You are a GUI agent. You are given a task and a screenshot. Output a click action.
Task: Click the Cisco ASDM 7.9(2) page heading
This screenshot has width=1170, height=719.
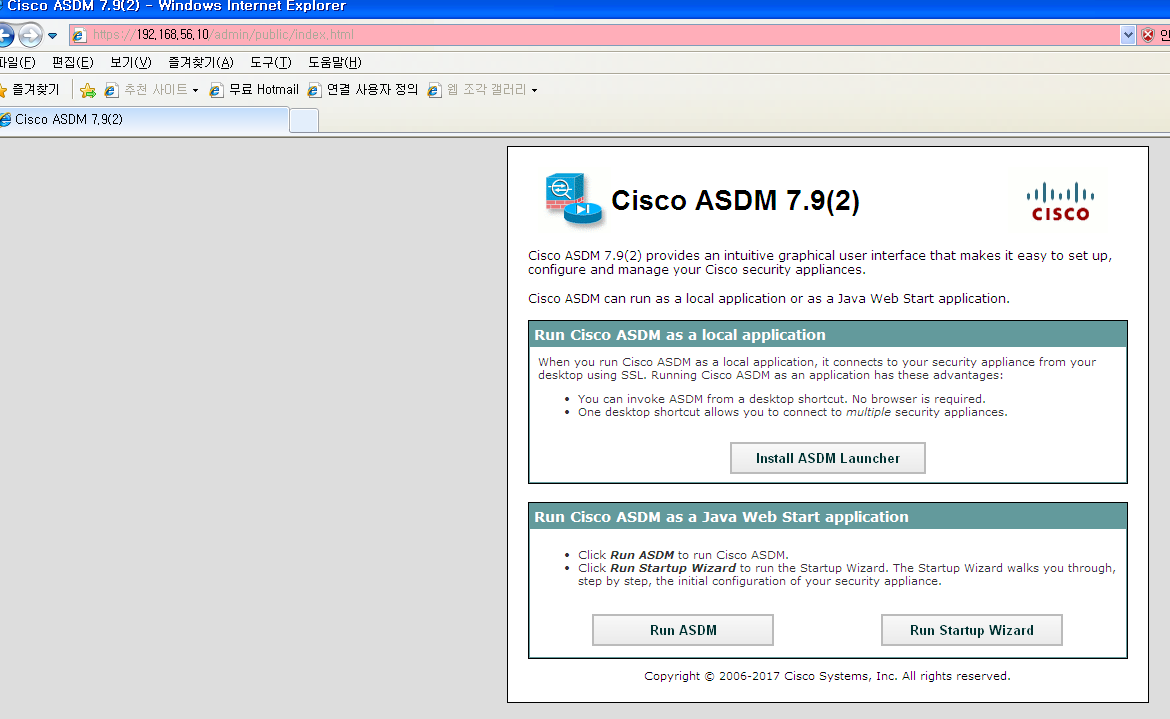(x=735, y=201)
